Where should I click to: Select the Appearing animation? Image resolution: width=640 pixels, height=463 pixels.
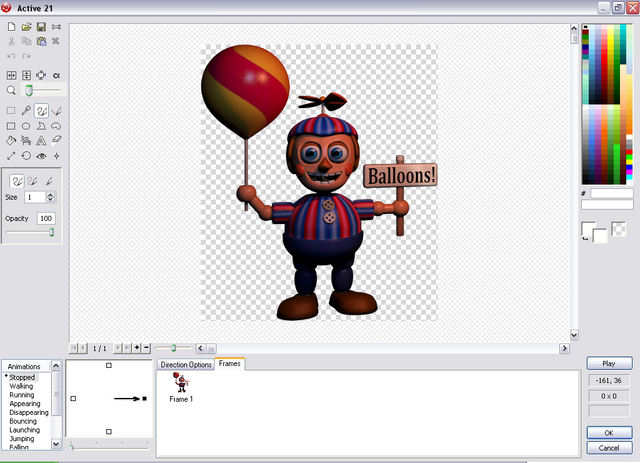[25, 404]
